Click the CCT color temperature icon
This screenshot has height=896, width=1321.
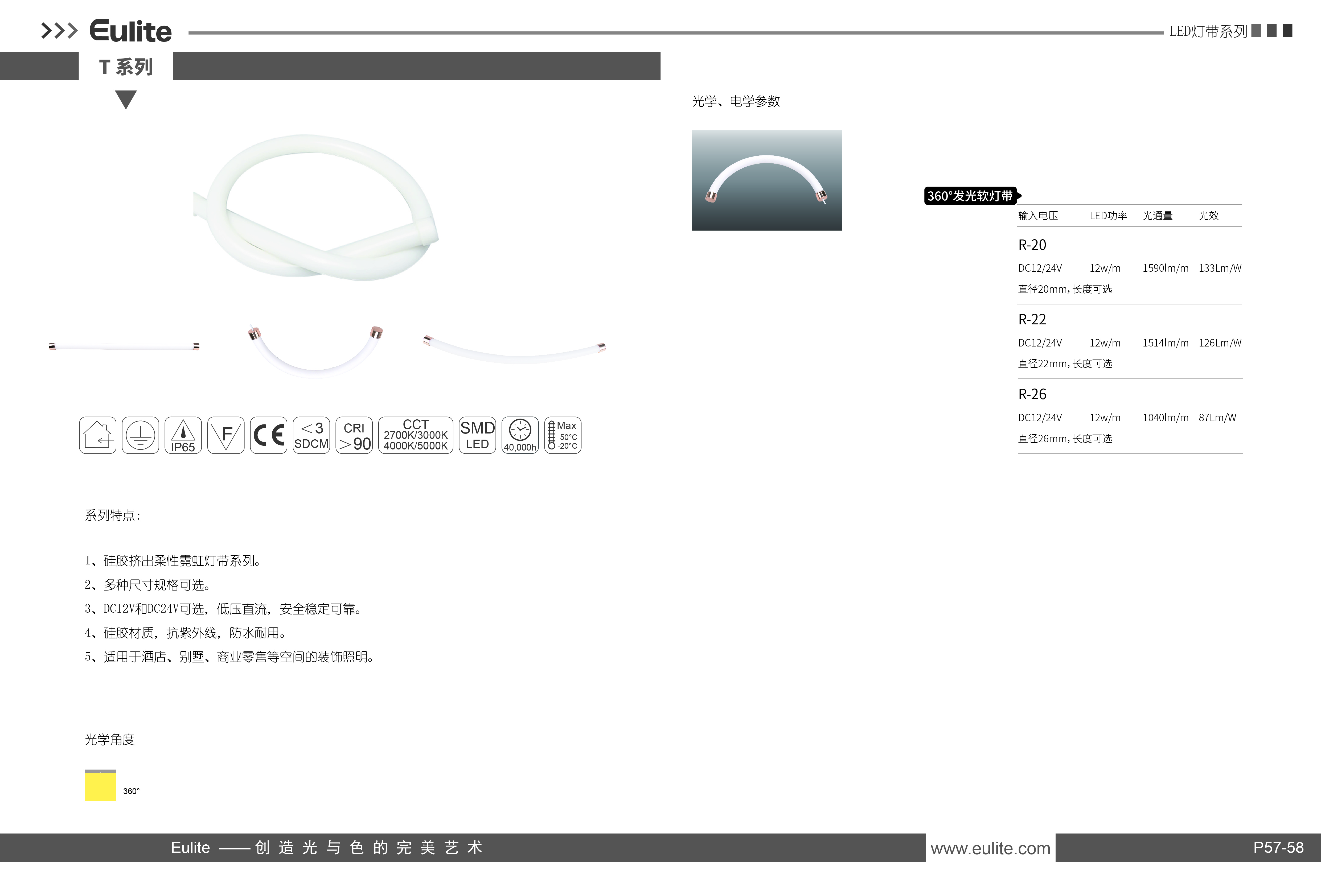pos(416,435)
